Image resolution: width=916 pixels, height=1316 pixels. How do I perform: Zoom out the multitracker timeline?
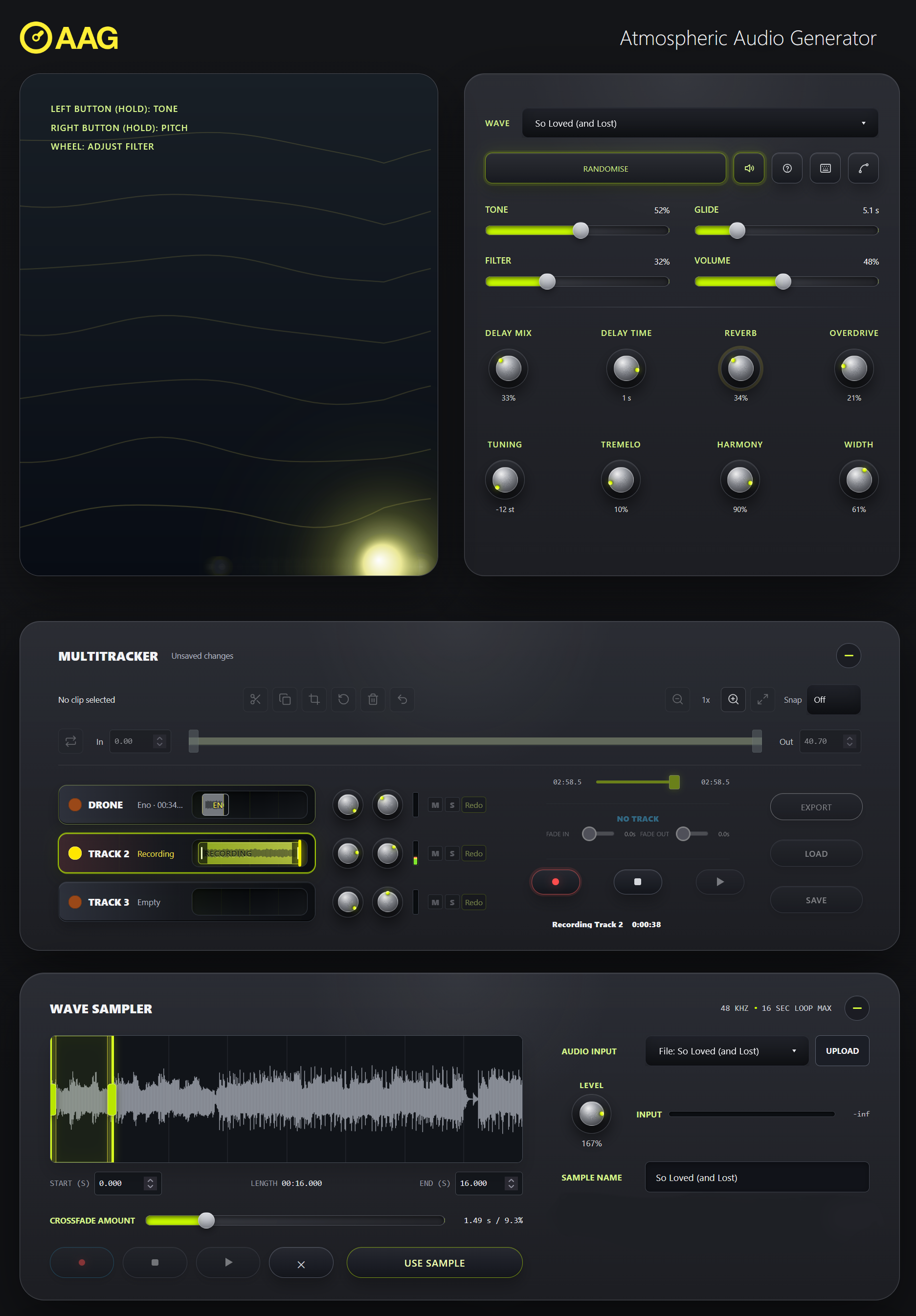pos(677,699)
